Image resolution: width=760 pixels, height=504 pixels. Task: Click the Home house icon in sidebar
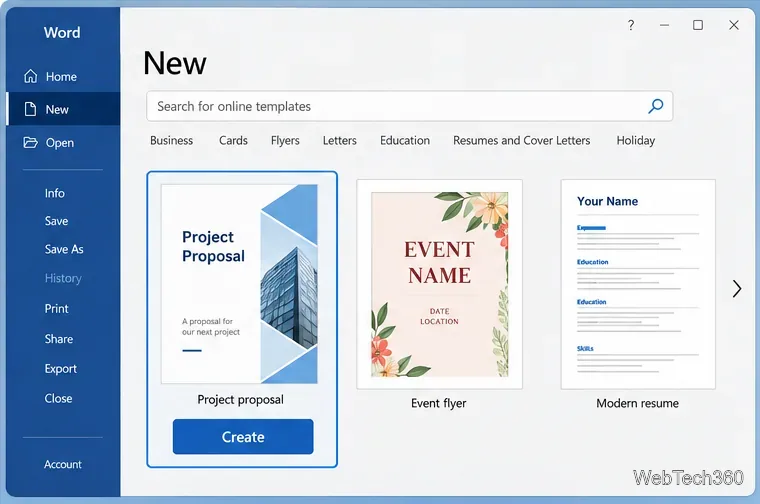[x=31, y=76]
